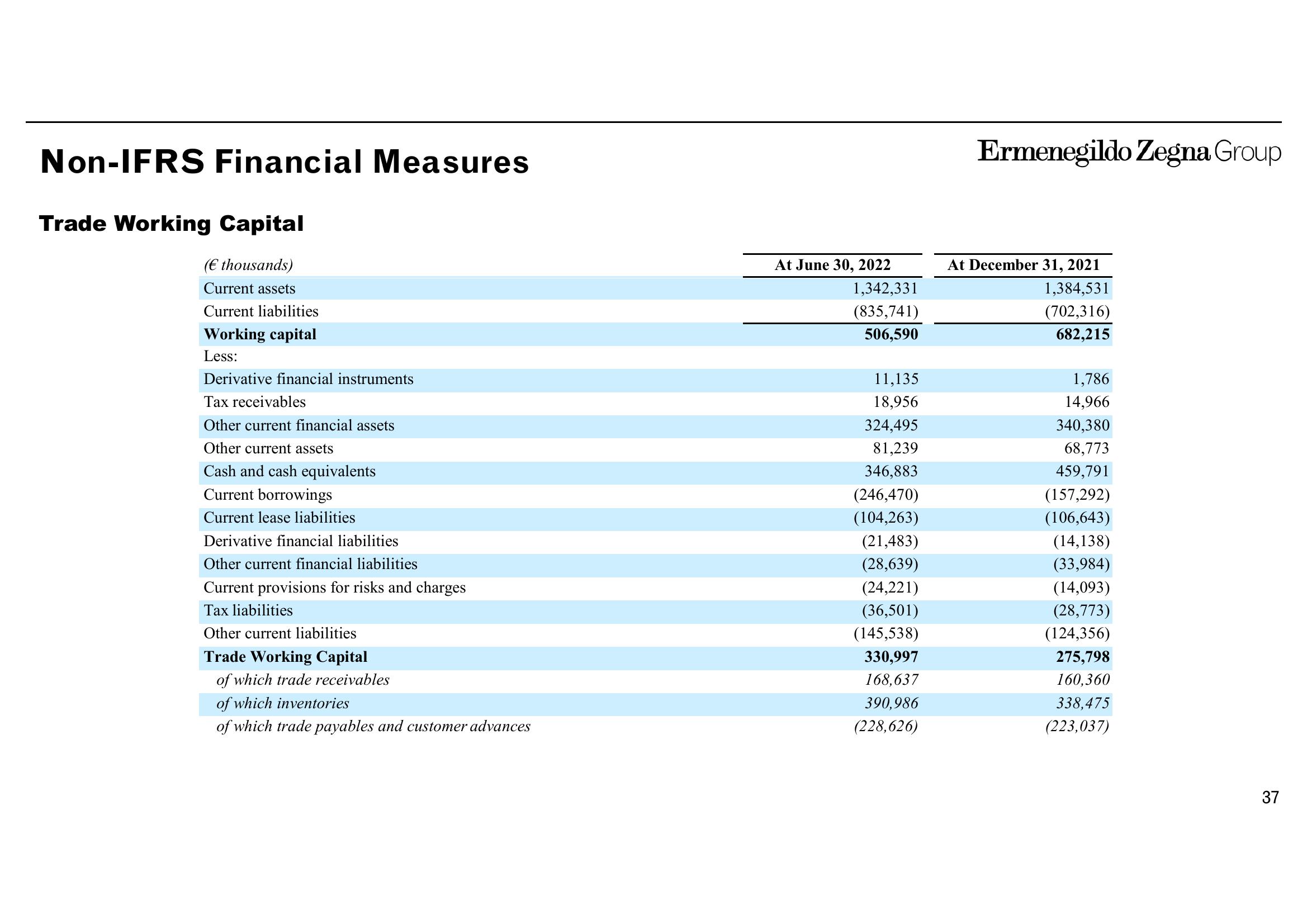Click the value 346,883
Screen dimensions: 1307x924
892,471
